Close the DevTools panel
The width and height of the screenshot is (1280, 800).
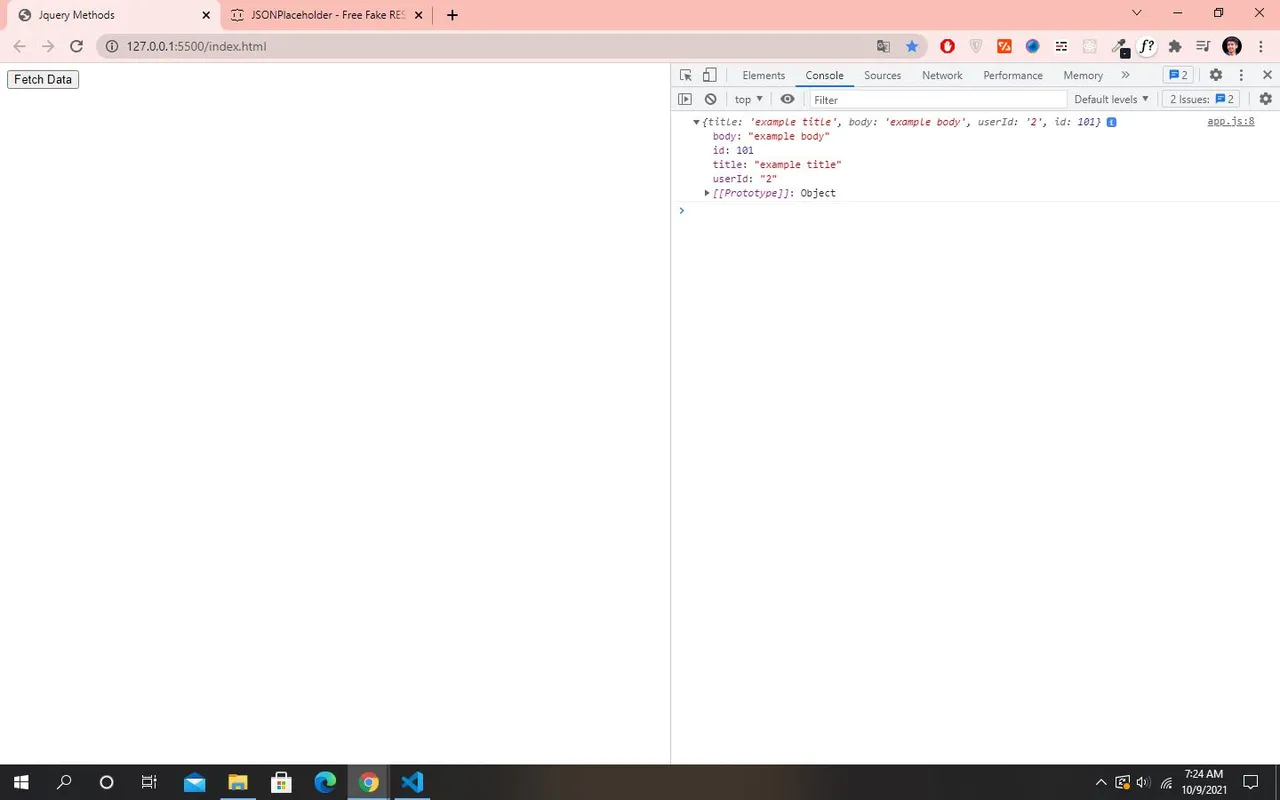pyautogui.click(x=1267, y=75)
